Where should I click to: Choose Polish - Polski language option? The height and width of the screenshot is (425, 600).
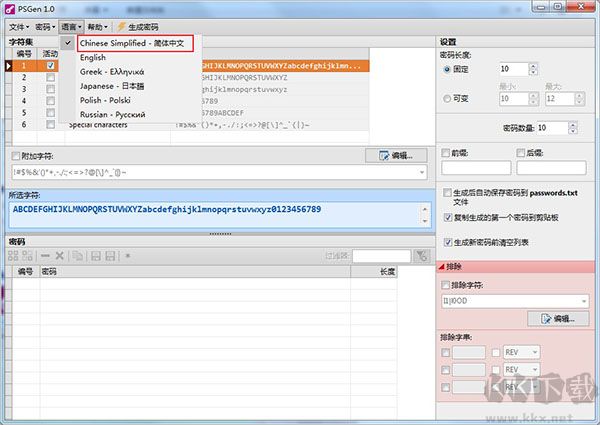(x=105, y=100)
